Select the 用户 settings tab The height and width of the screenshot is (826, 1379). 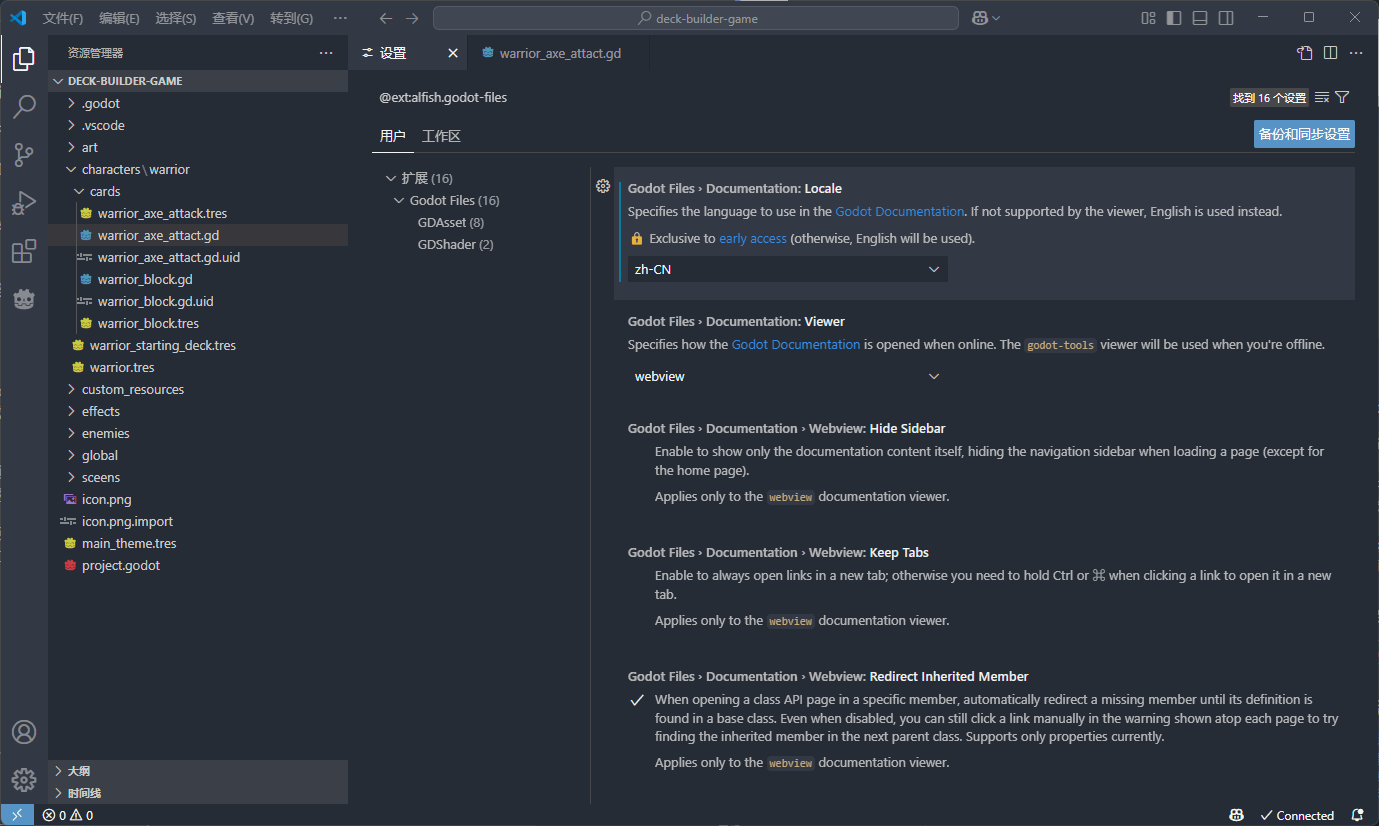tap(393, 136)
